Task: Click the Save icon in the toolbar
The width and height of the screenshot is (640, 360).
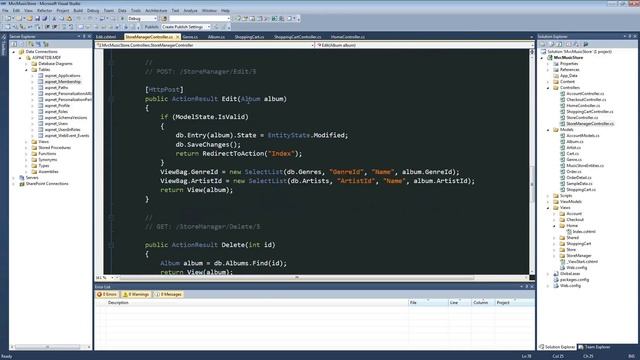Action: point(37,18)
